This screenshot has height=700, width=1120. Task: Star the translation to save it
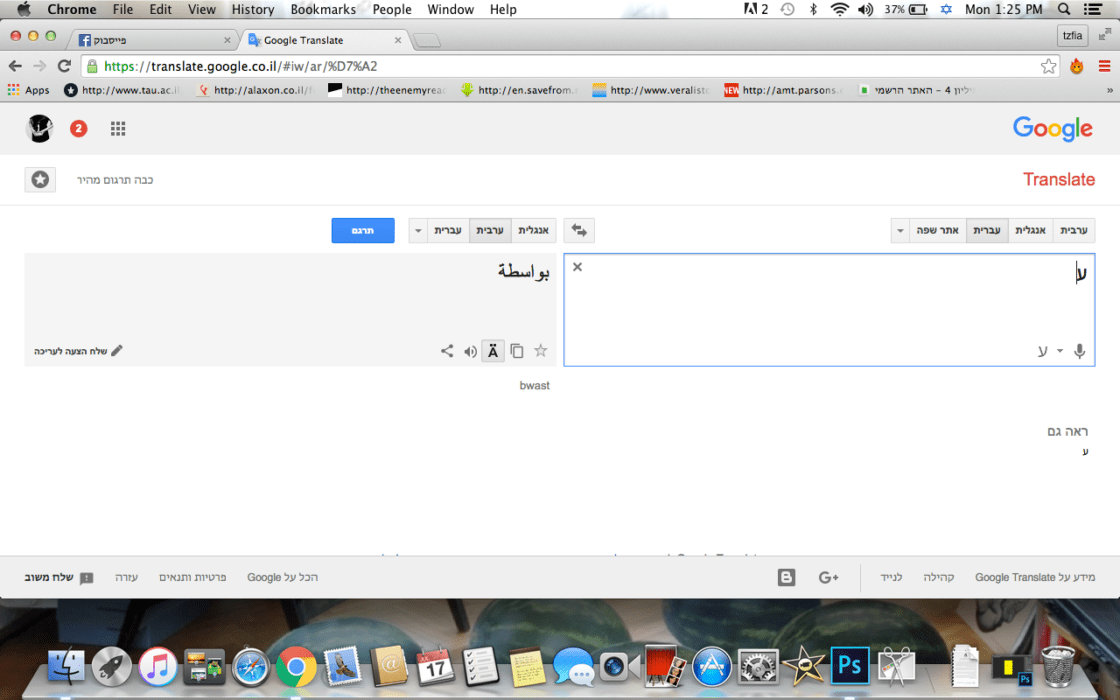click(x=541, y=351)
